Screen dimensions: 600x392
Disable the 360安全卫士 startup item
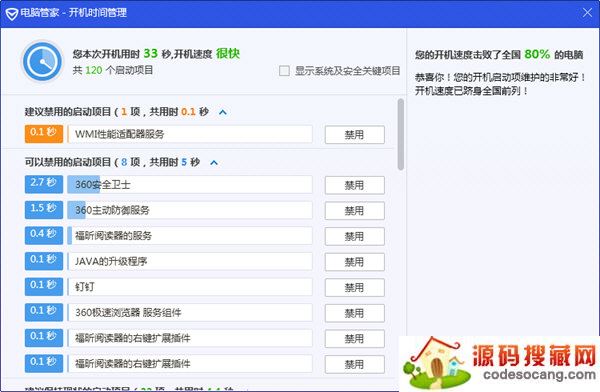[355, 185]
